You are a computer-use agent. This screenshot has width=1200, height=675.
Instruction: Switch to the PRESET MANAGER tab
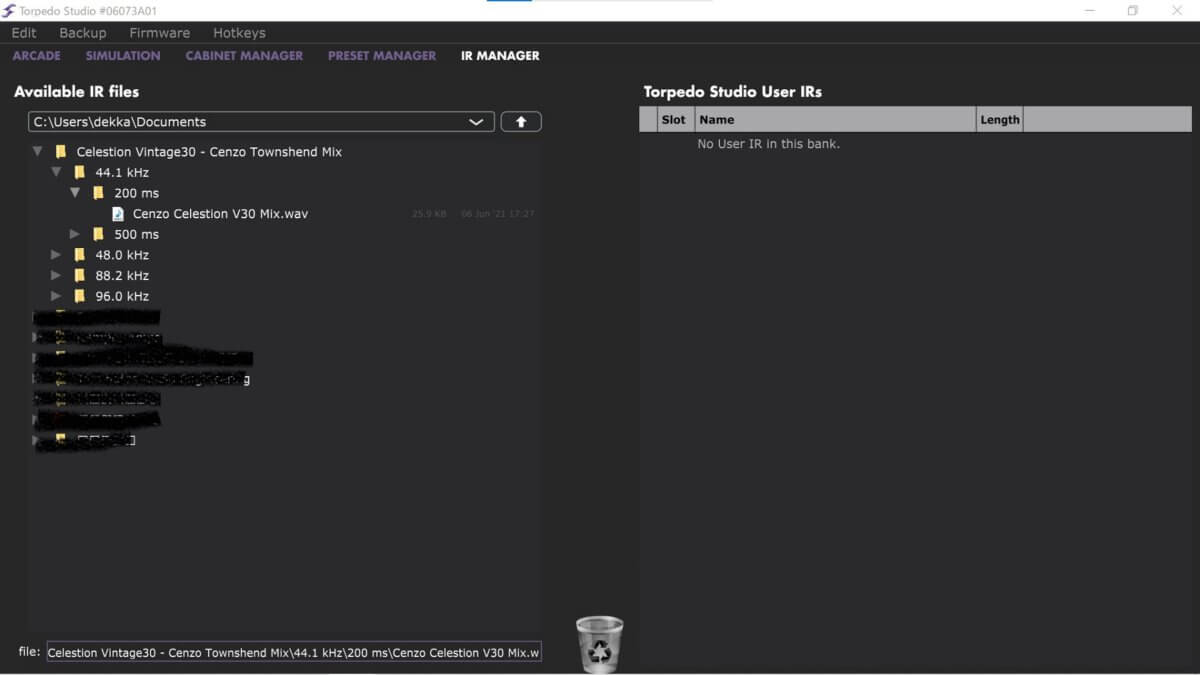[382, 56]
